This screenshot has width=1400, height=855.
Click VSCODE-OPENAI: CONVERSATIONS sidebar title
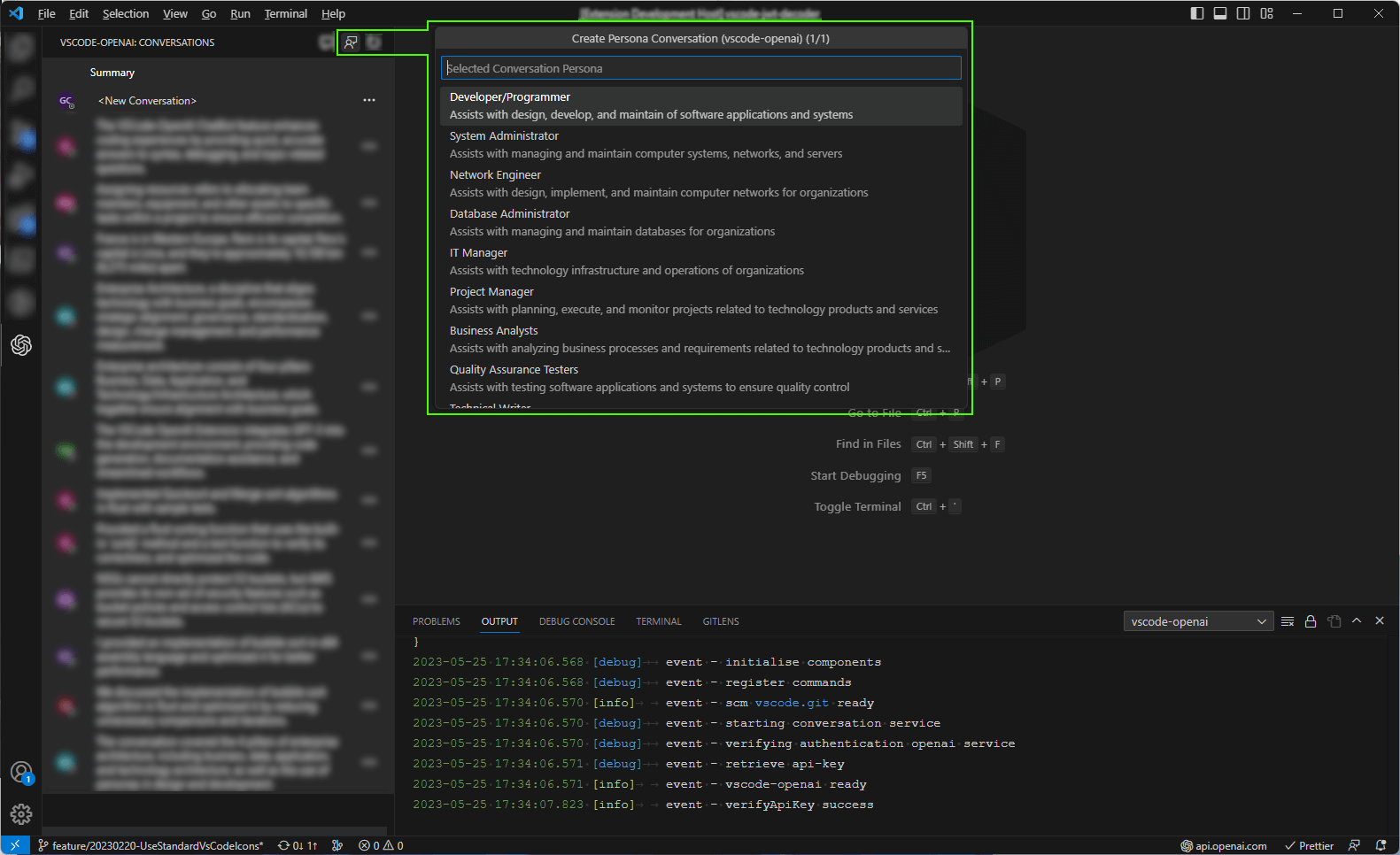(x=137, y=42)
